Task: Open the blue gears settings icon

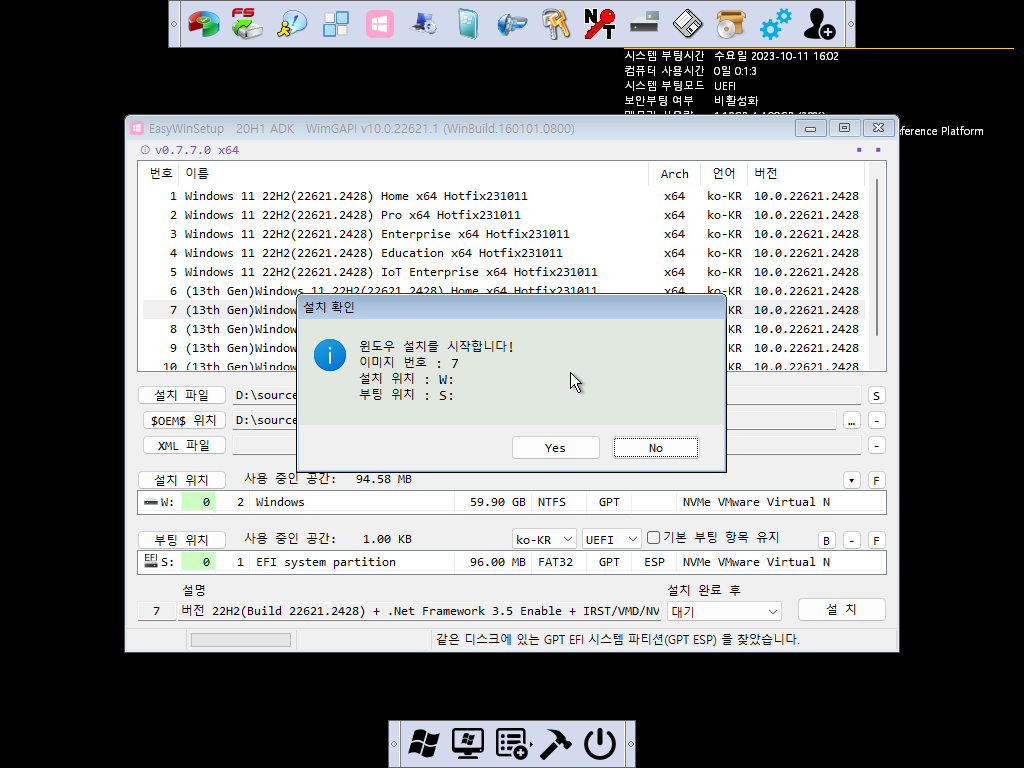Action: 775,24
